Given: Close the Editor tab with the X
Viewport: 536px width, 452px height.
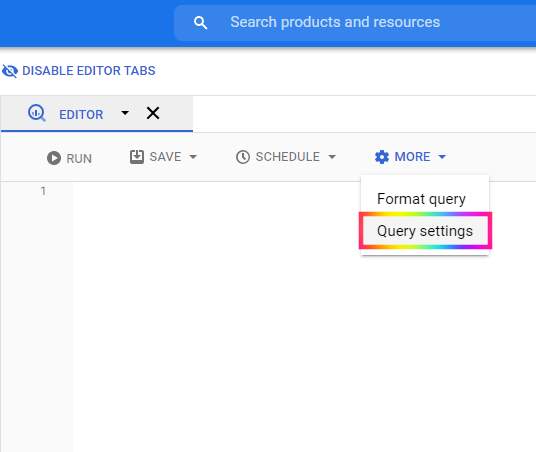Looking at the screenshot, I should click(153, 113).
